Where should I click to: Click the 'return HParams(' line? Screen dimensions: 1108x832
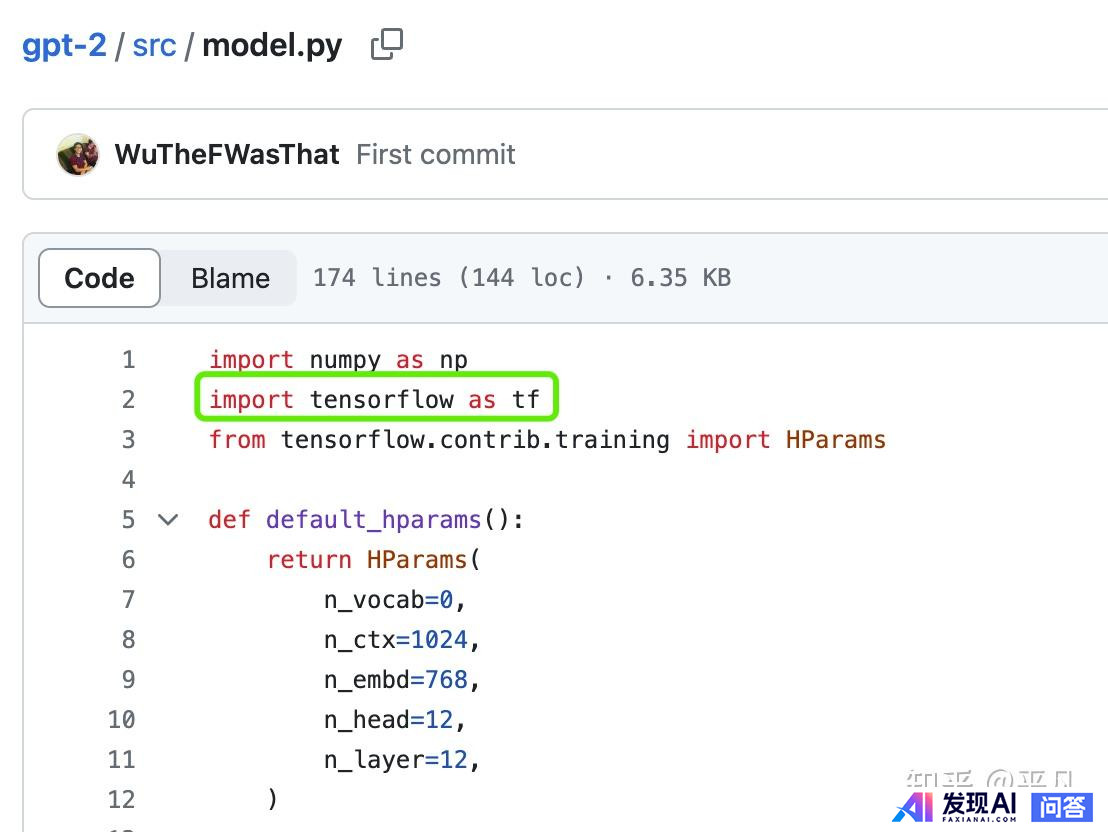pyautogui.click(x=374, y=560)
